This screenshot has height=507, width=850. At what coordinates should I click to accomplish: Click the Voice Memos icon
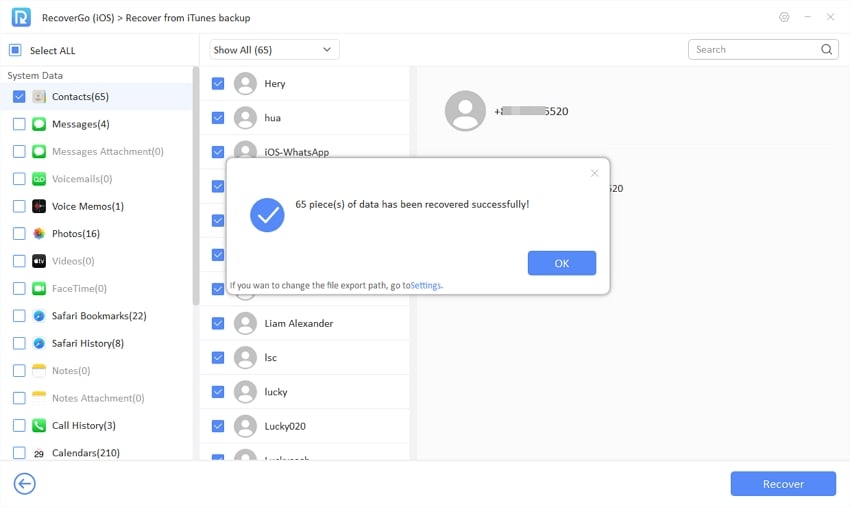(x=39, y=206)
